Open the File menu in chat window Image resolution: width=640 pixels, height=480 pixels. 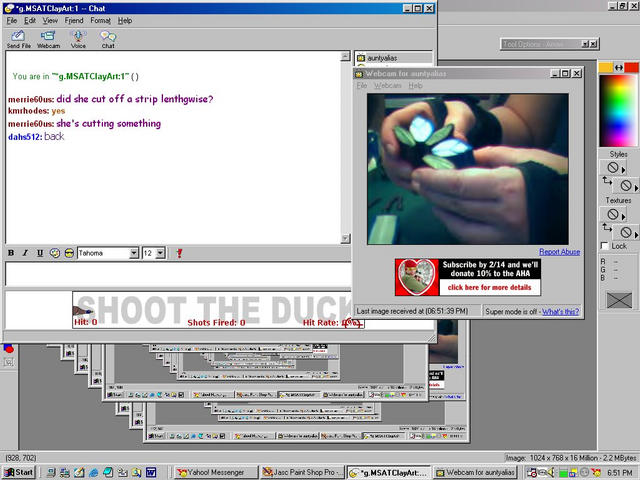pos(12,20)
